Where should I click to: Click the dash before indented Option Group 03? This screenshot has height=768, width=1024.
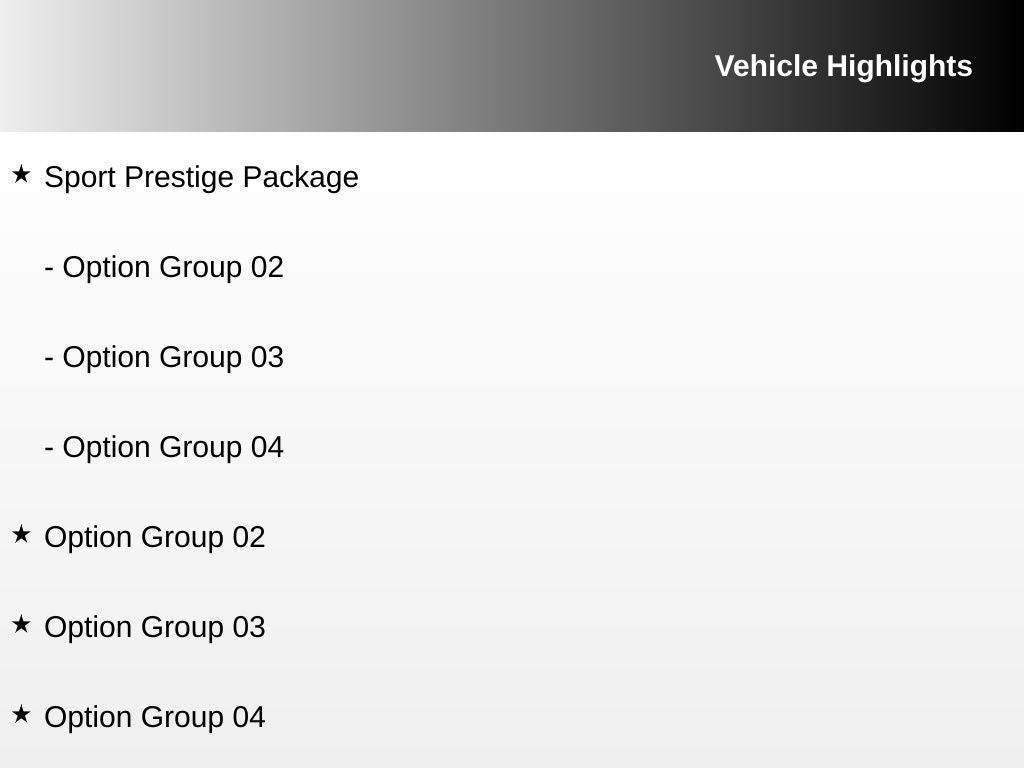pos(48,358)
